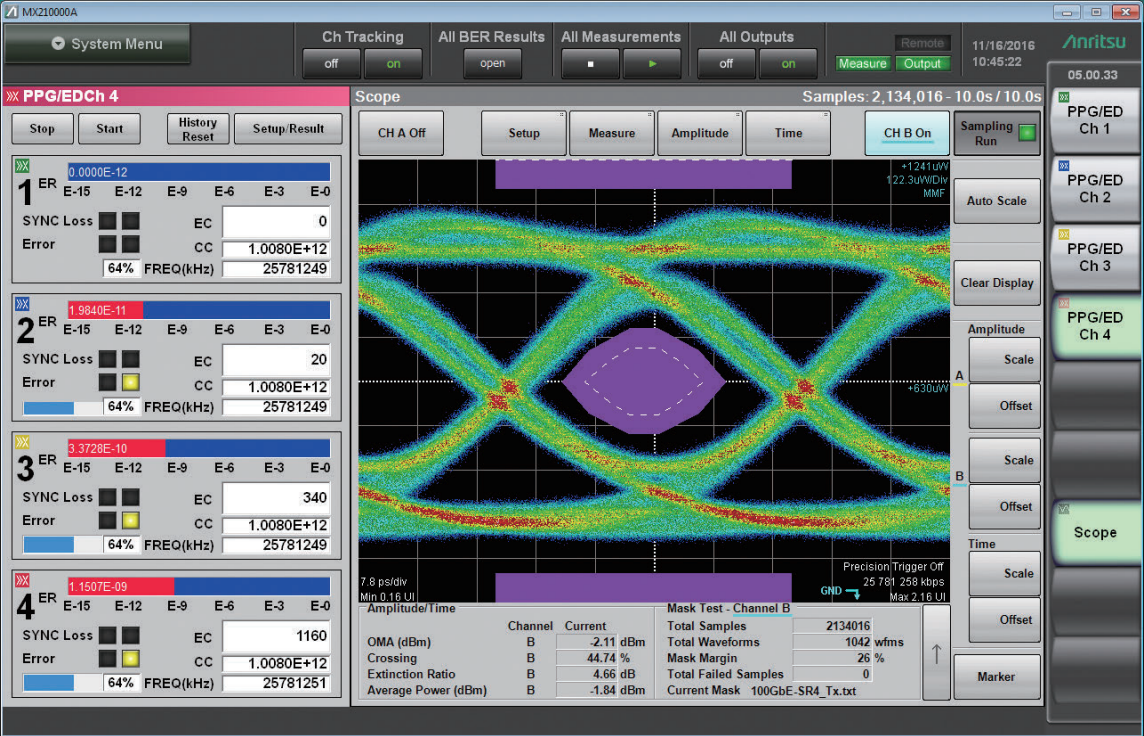The width and height of the screenshot is (1144, 736).
Task: Turn Ch Tracking on
Action: [x=393, y=64]
